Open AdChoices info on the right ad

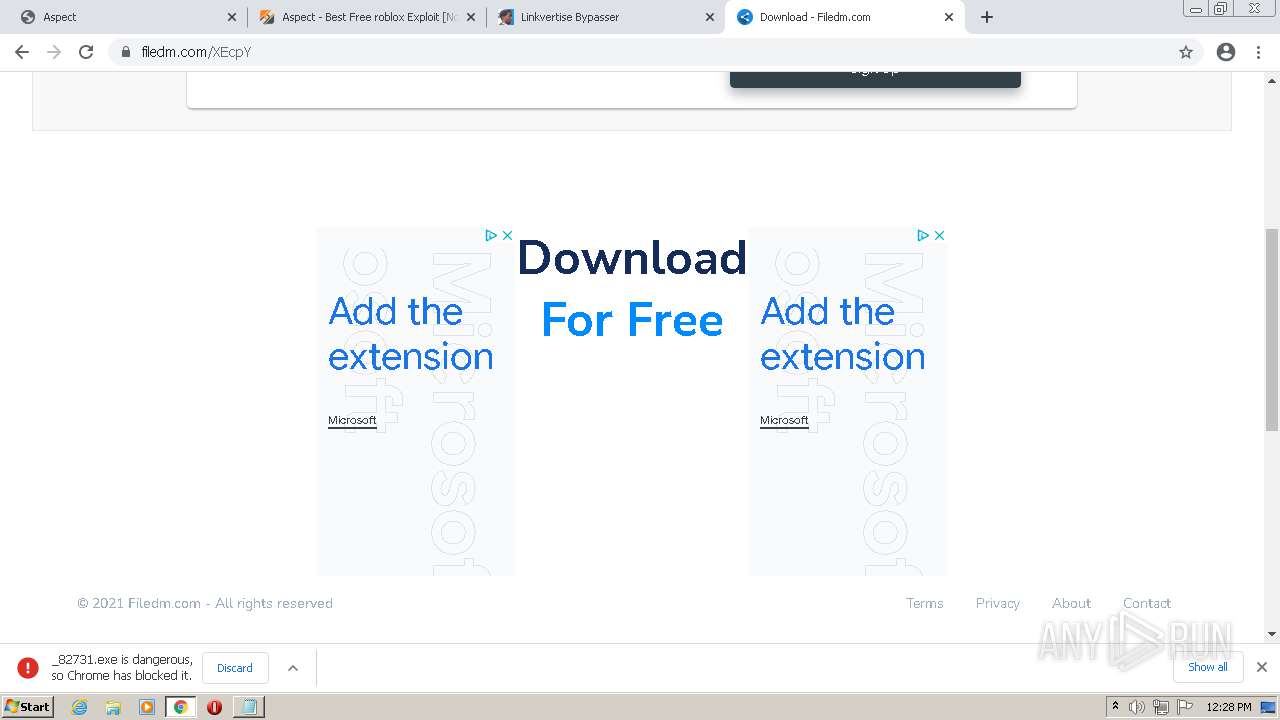(923, 235)
